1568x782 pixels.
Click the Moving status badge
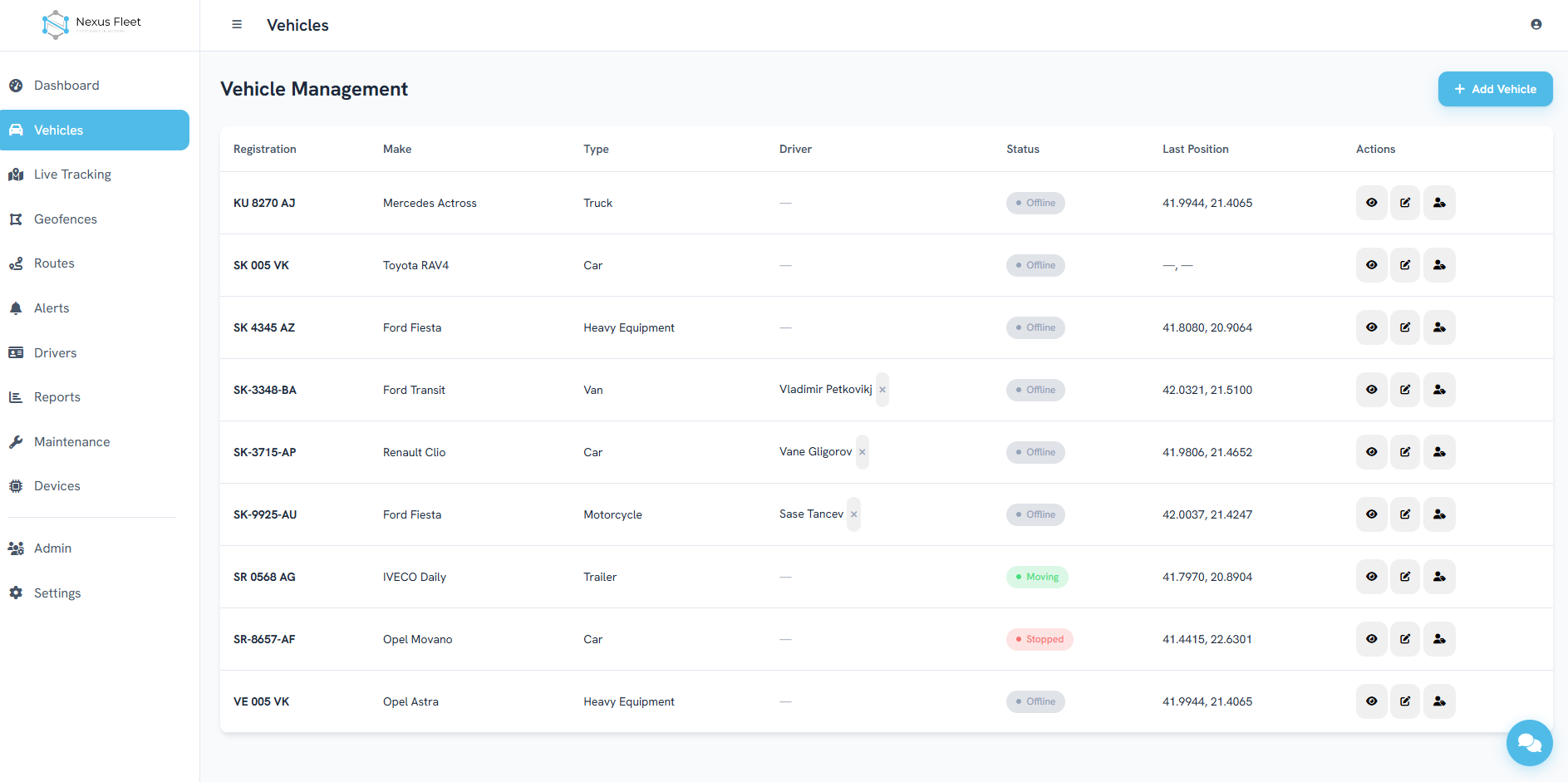[x=1037, y=577]
